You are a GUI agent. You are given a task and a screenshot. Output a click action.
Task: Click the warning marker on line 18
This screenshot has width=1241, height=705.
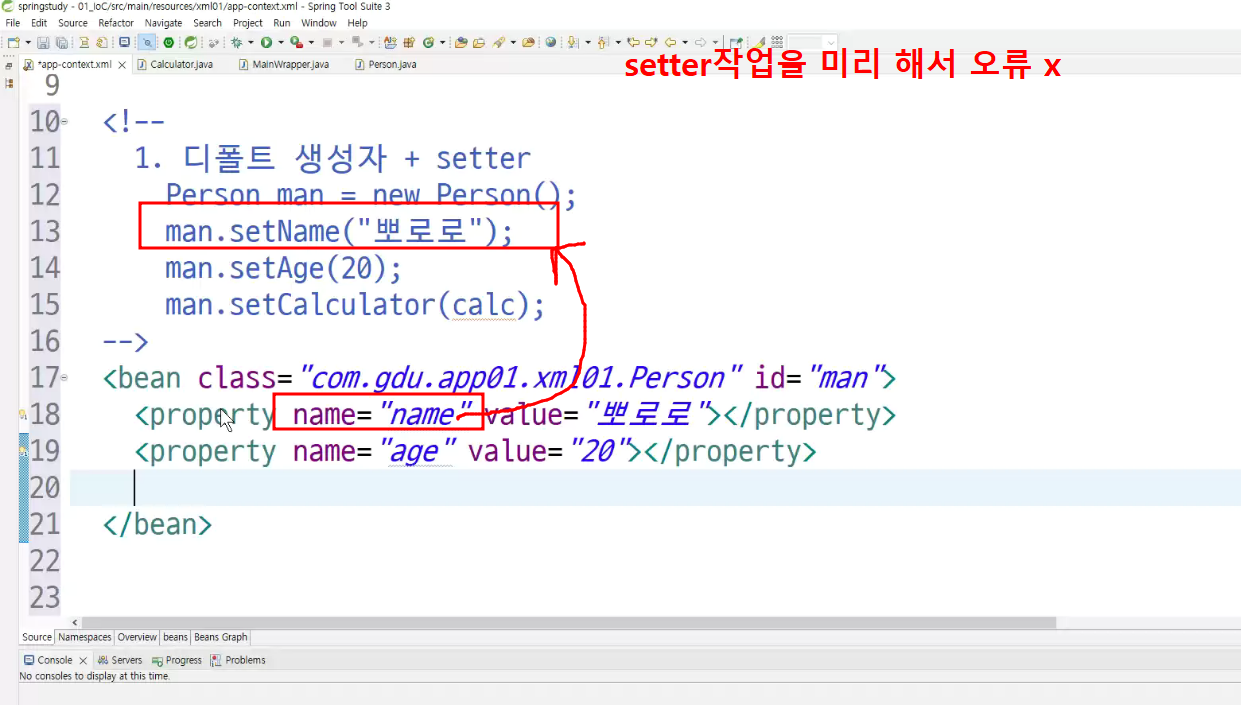tap(23, 414)
